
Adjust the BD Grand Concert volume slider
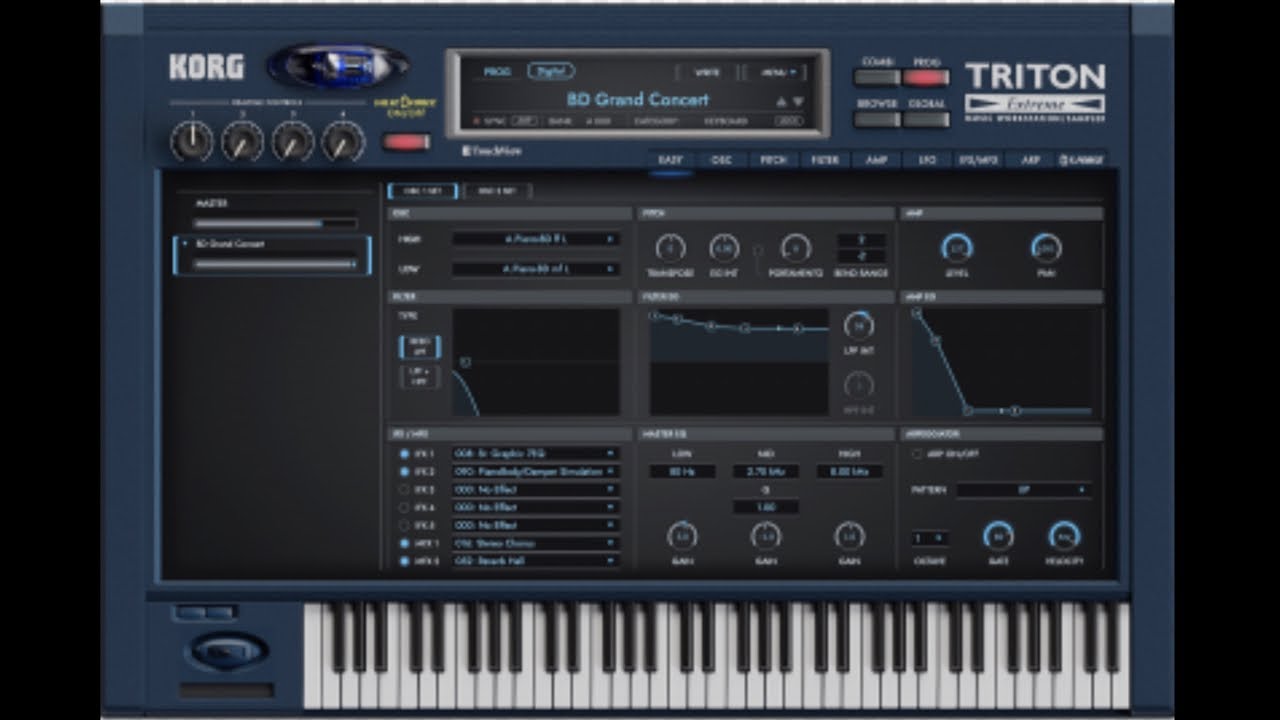pyautogui.click(x=275, y=264)
